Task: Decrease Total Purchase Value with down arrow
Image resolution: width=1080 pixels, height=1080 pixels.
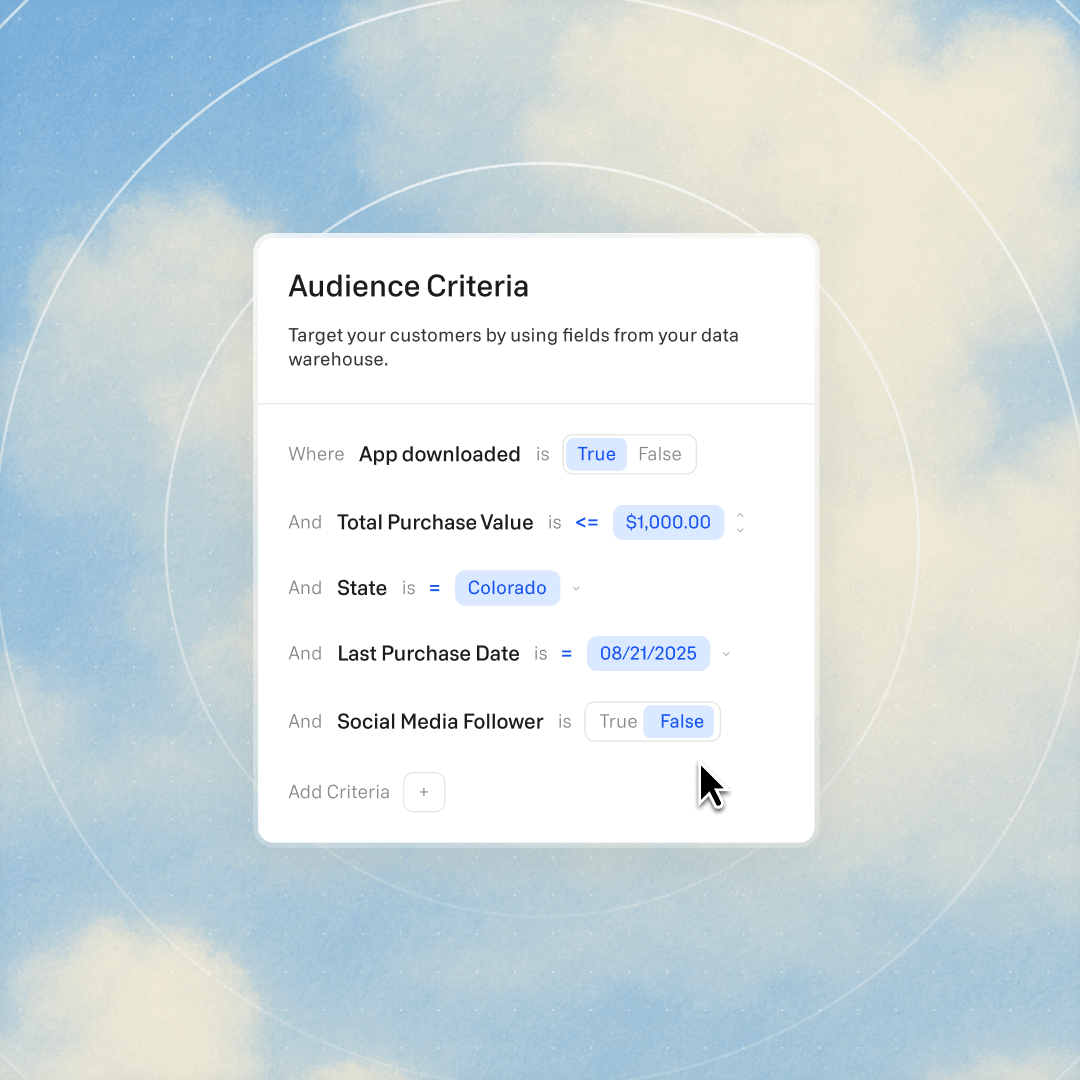Action: point(740,530)
